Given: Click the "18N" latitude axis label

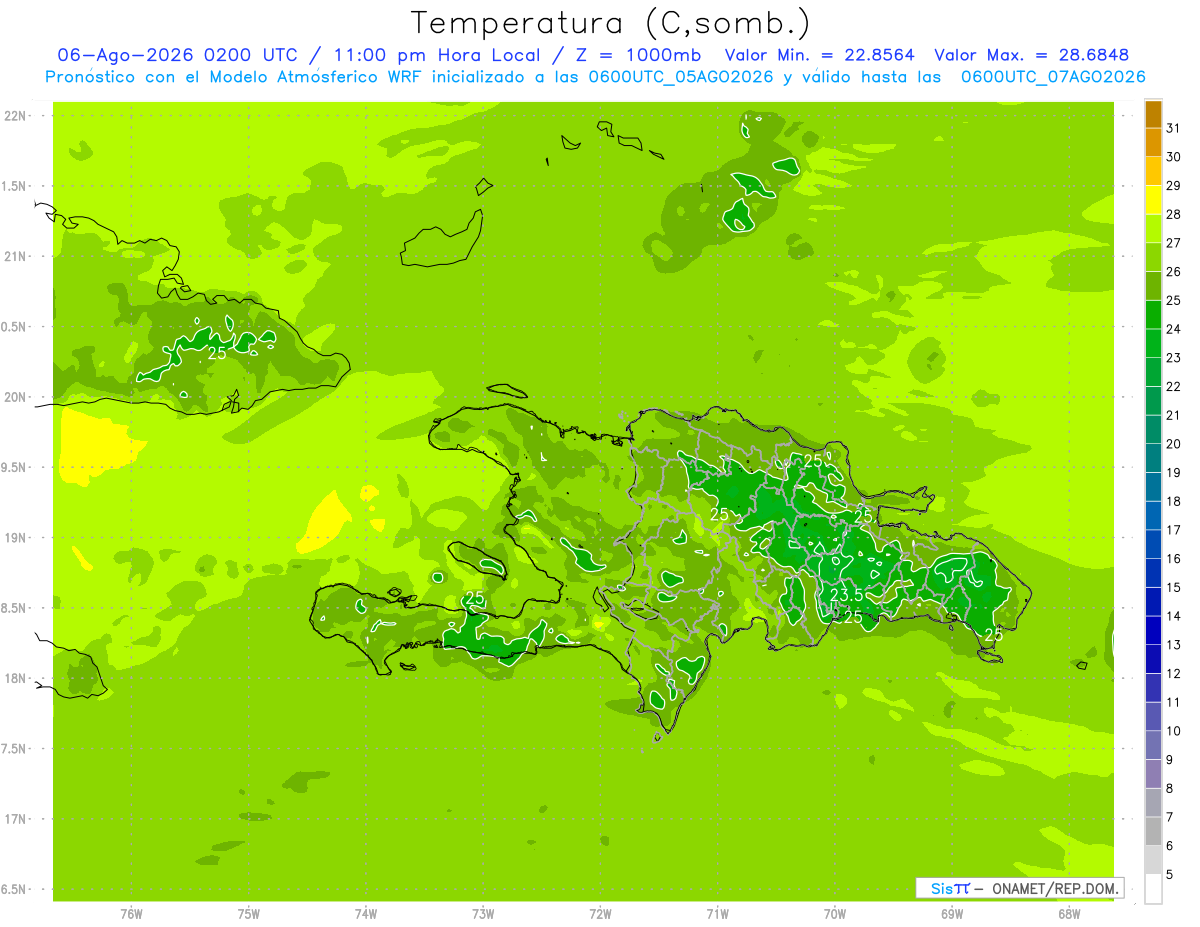Looking at the screenshot, I should (x=14, y=678).
